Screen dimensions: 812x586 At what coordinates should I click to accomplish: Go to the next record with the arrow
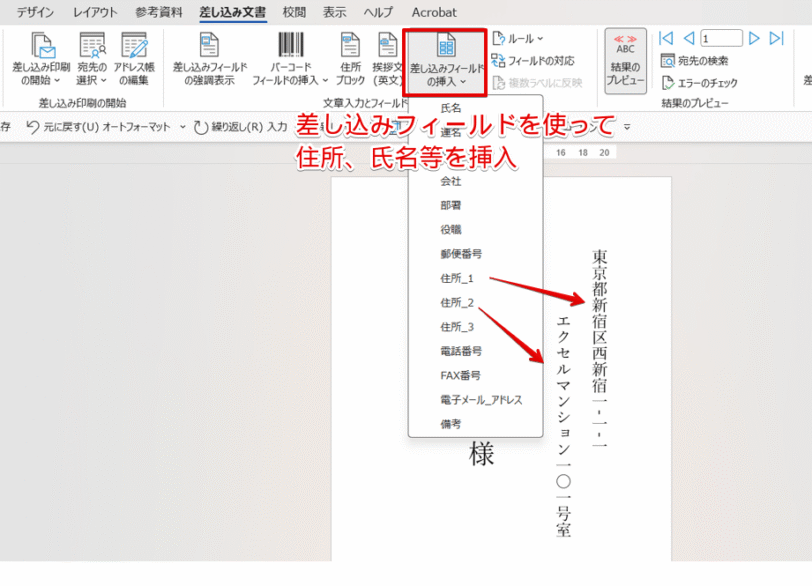click(x=754, y=38)
